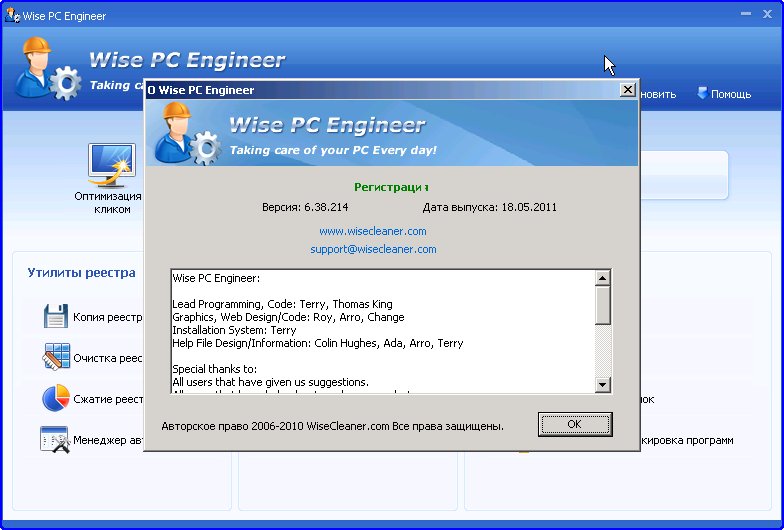The width and height of the screenshot is (784, 530).
Task: Close the Wise PC Engineer main window
Action: point(768,14)
